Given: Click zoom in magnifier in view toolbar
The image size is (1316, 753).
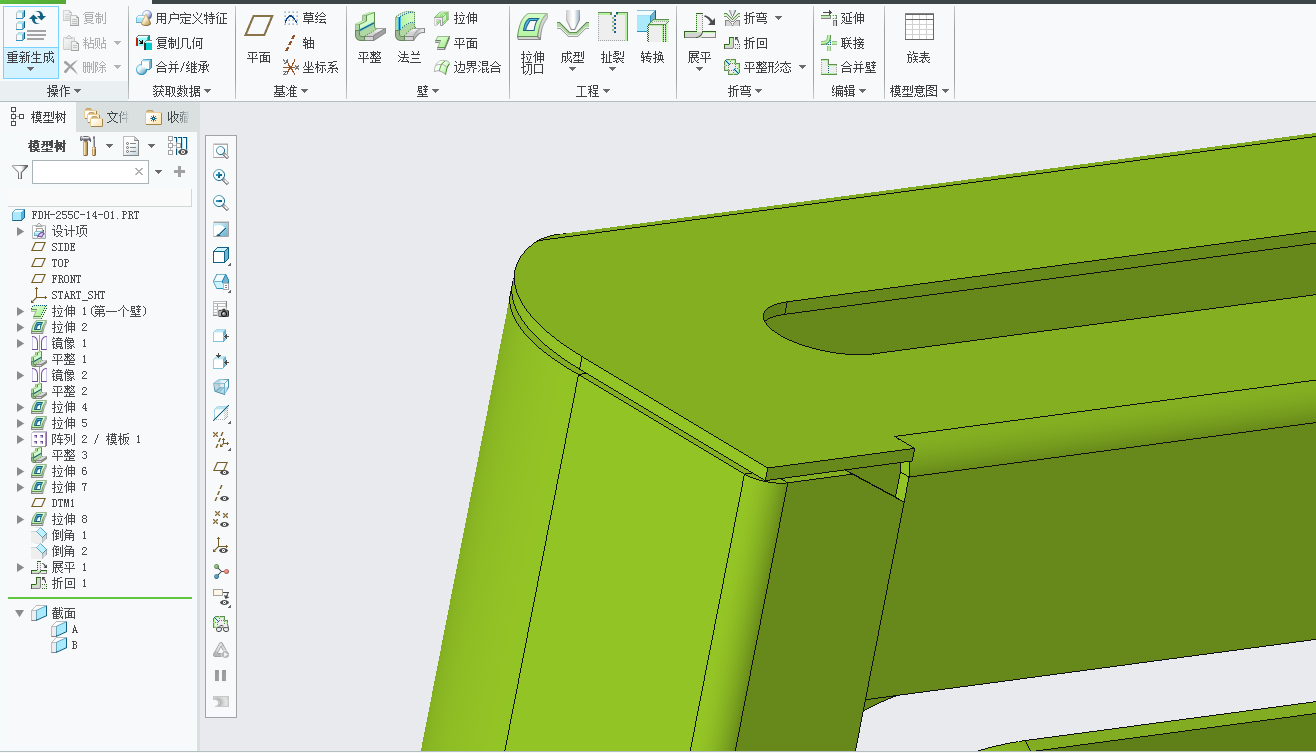Looking at the screenshot, I should pyautogui.click(x=221, y=177).
